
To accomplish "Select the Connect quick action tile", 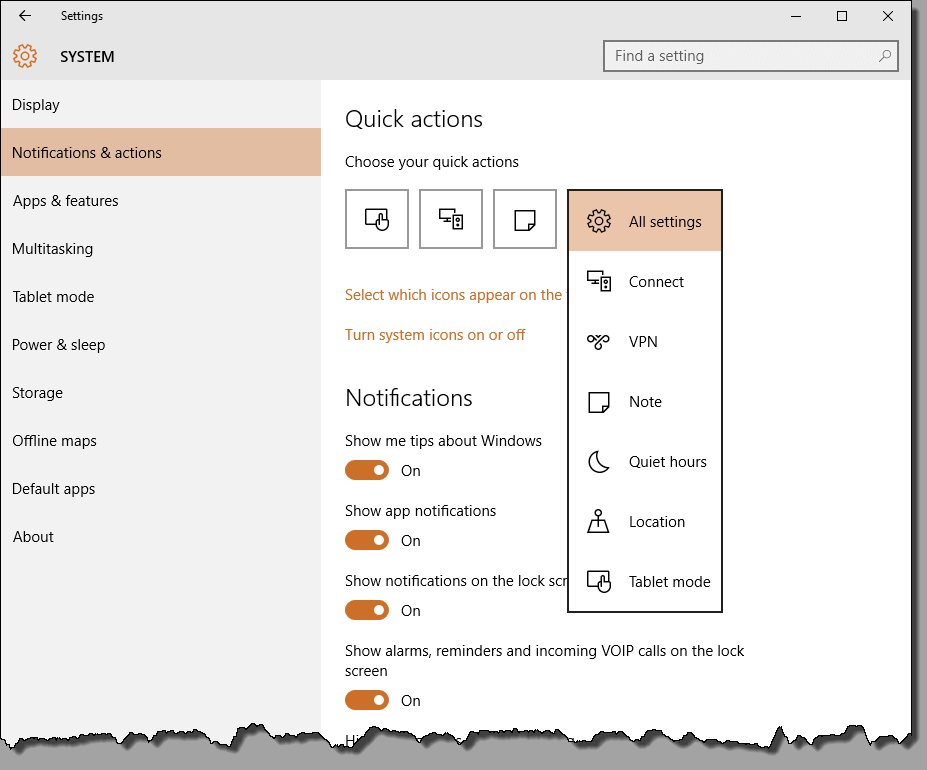I will click(x=451, y=219).
